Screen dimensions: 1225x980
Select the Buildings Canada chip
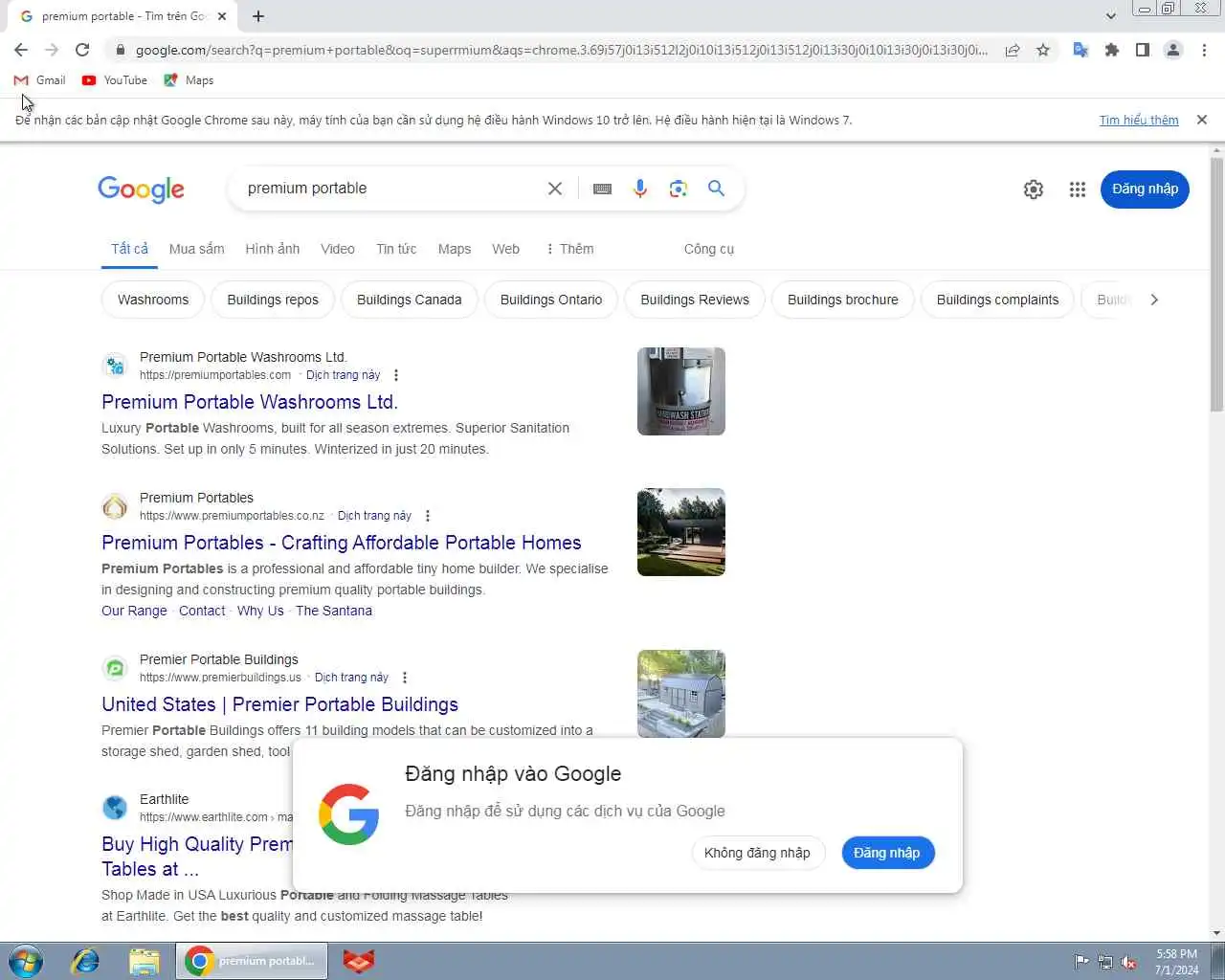click(410, 300)
